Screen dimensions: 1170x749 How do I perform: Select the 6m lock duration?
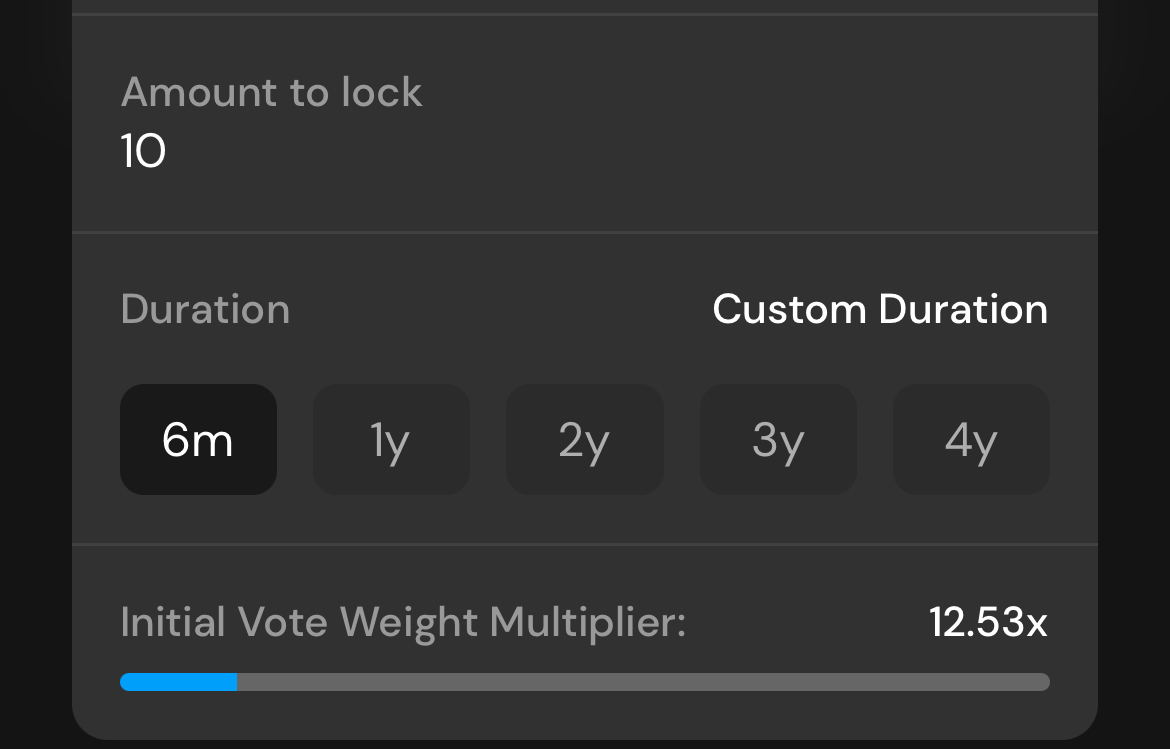point(198,440)
